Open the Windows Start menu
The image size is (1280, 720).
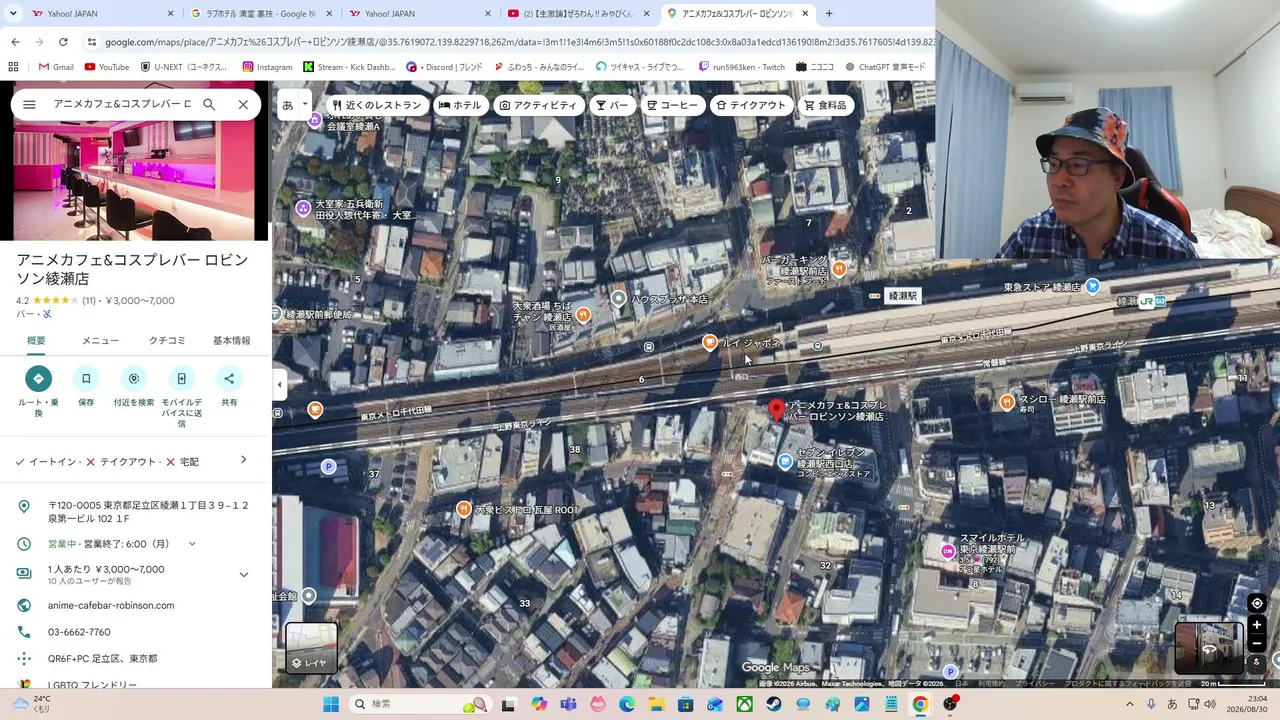[x=331, y=704]
